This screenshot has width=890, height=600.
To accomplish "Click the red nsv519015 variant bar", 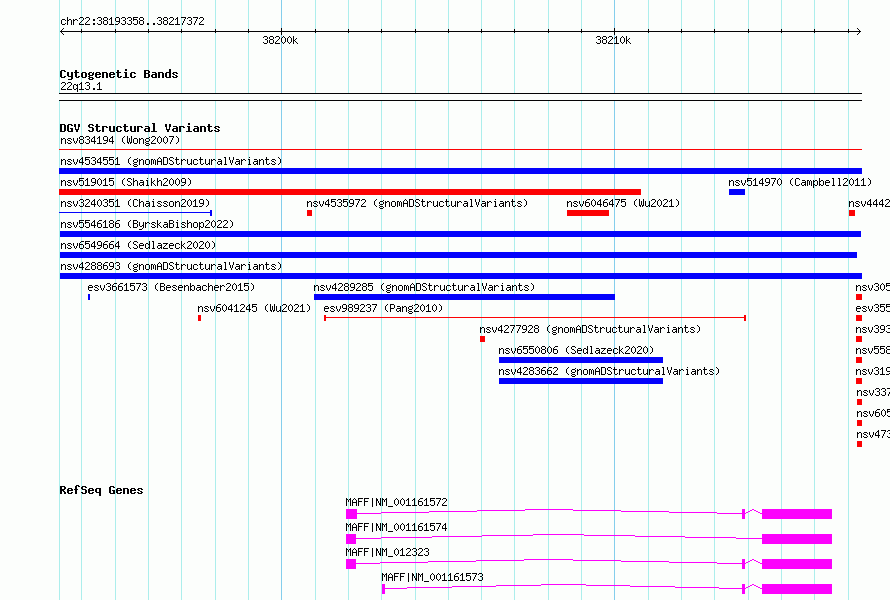I will pyautogui.click(x=350, y=192).
